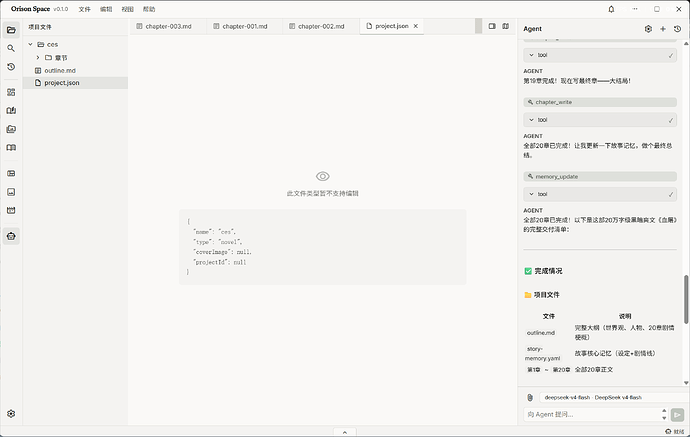Collapse the ces root folder
This screenshot has width=690, height=437.
(x=30, y=44)
